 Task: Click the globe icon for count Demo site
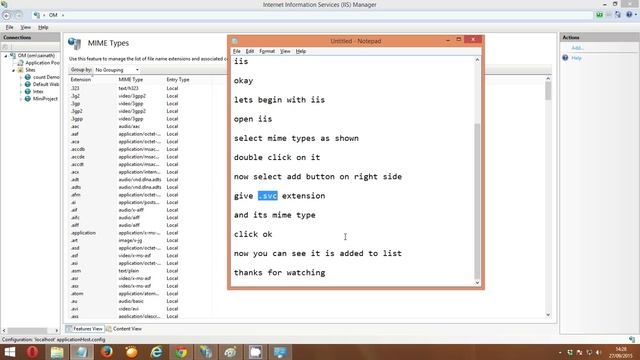tap(28, 77)
